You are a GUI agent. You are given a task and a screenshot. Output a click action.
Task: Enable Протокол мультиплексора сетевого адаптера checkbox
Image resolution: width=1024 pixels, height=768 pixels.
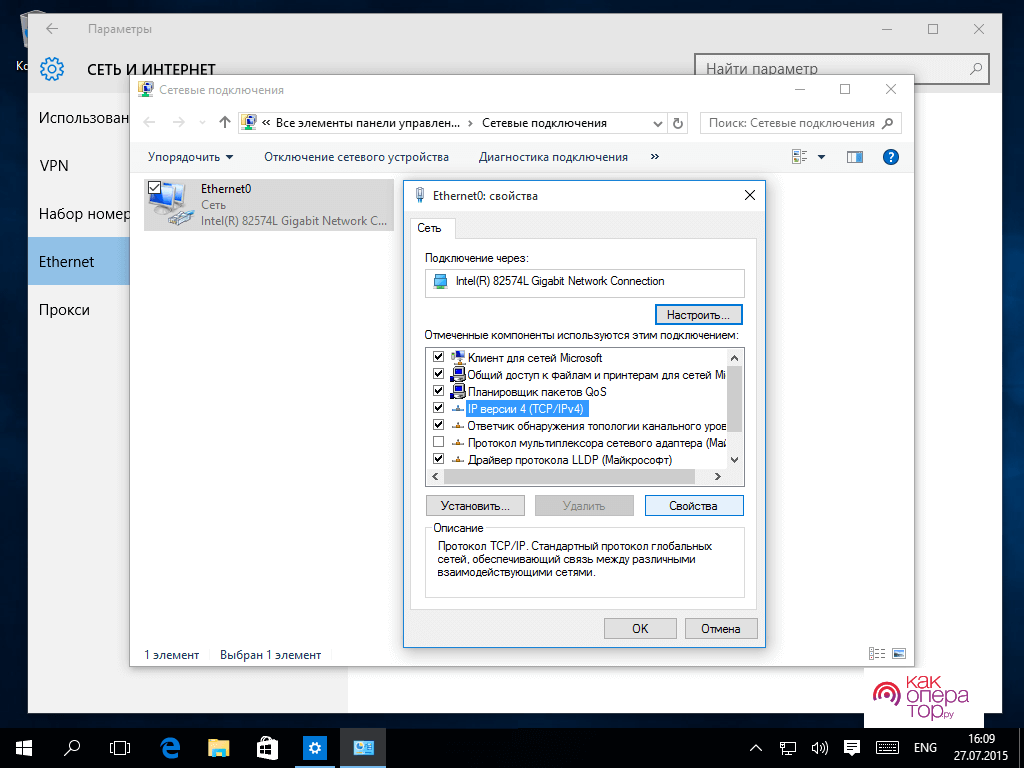[x=438, y=442]
